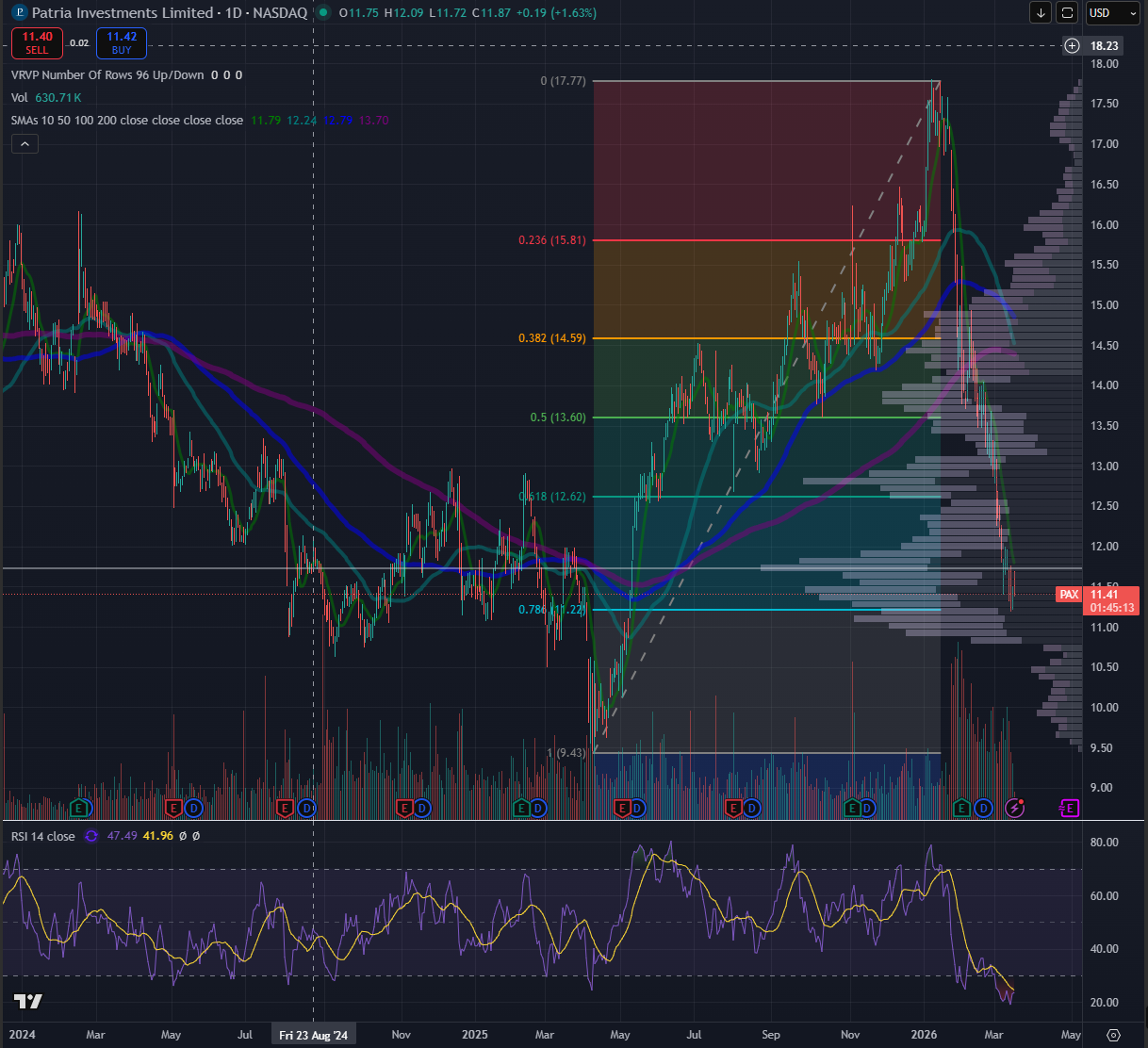Click the TradingView logo in the RSI pane
Image resolution: width=1148 pixels, height=1048 pixels.
click(x=27, y=1001)
